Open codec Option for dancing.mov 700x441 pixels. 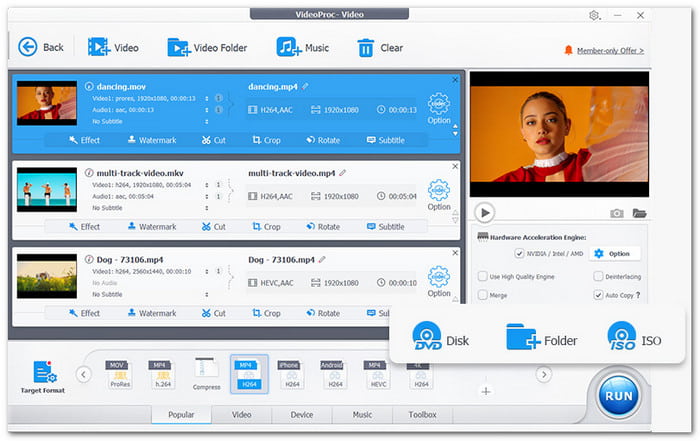coord(439,108)
